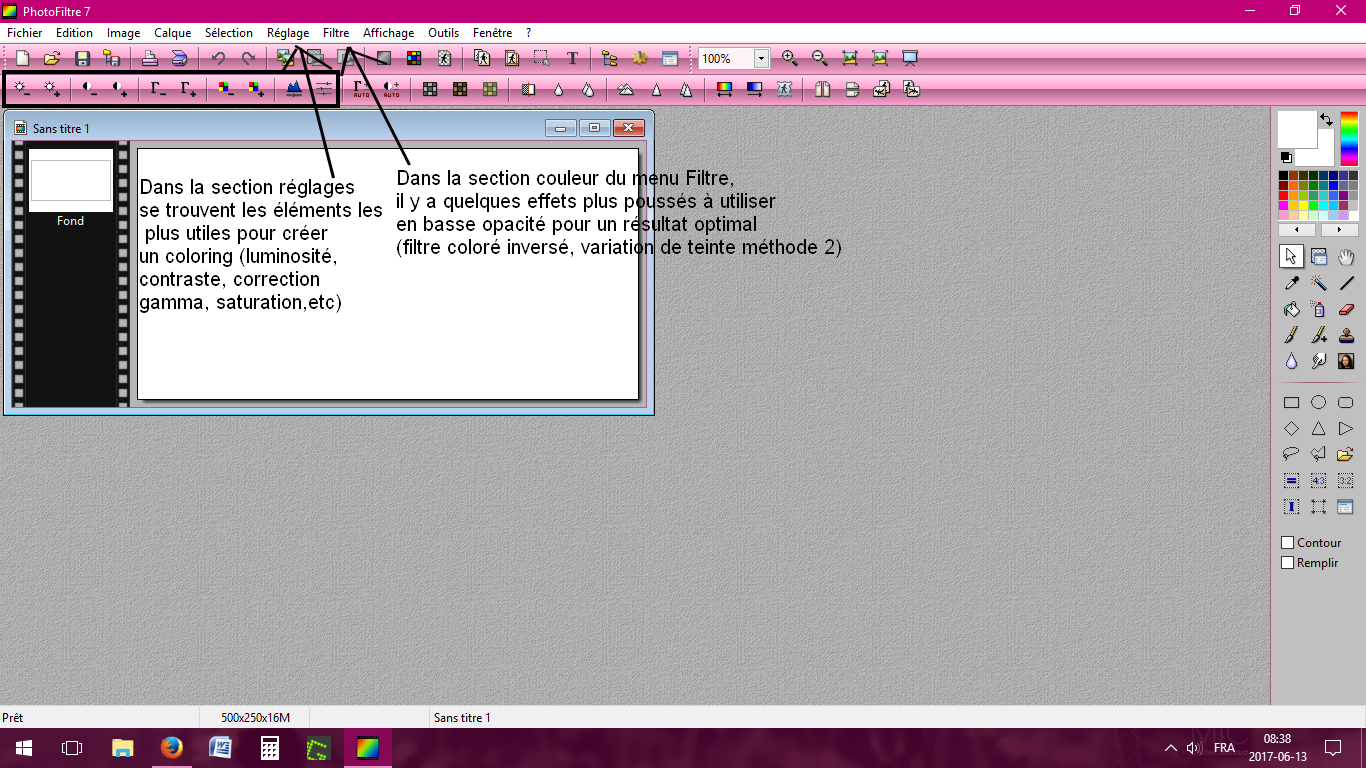Decrease contrast with half-circle minus icon

pyautogui.click(x=90, y=90)
